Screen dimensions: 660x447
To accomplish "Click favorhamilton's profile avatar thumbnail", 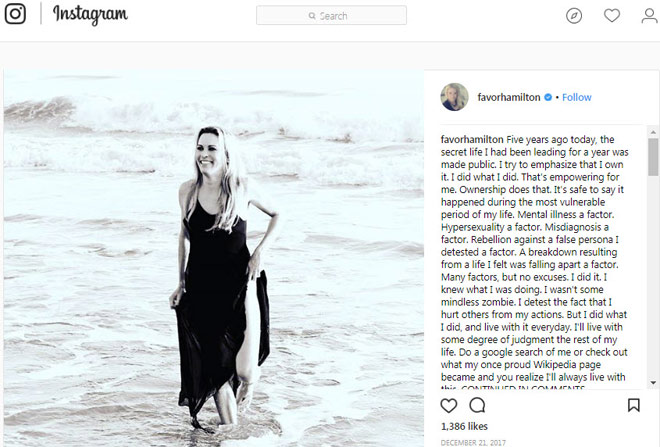I will [454, 97].
